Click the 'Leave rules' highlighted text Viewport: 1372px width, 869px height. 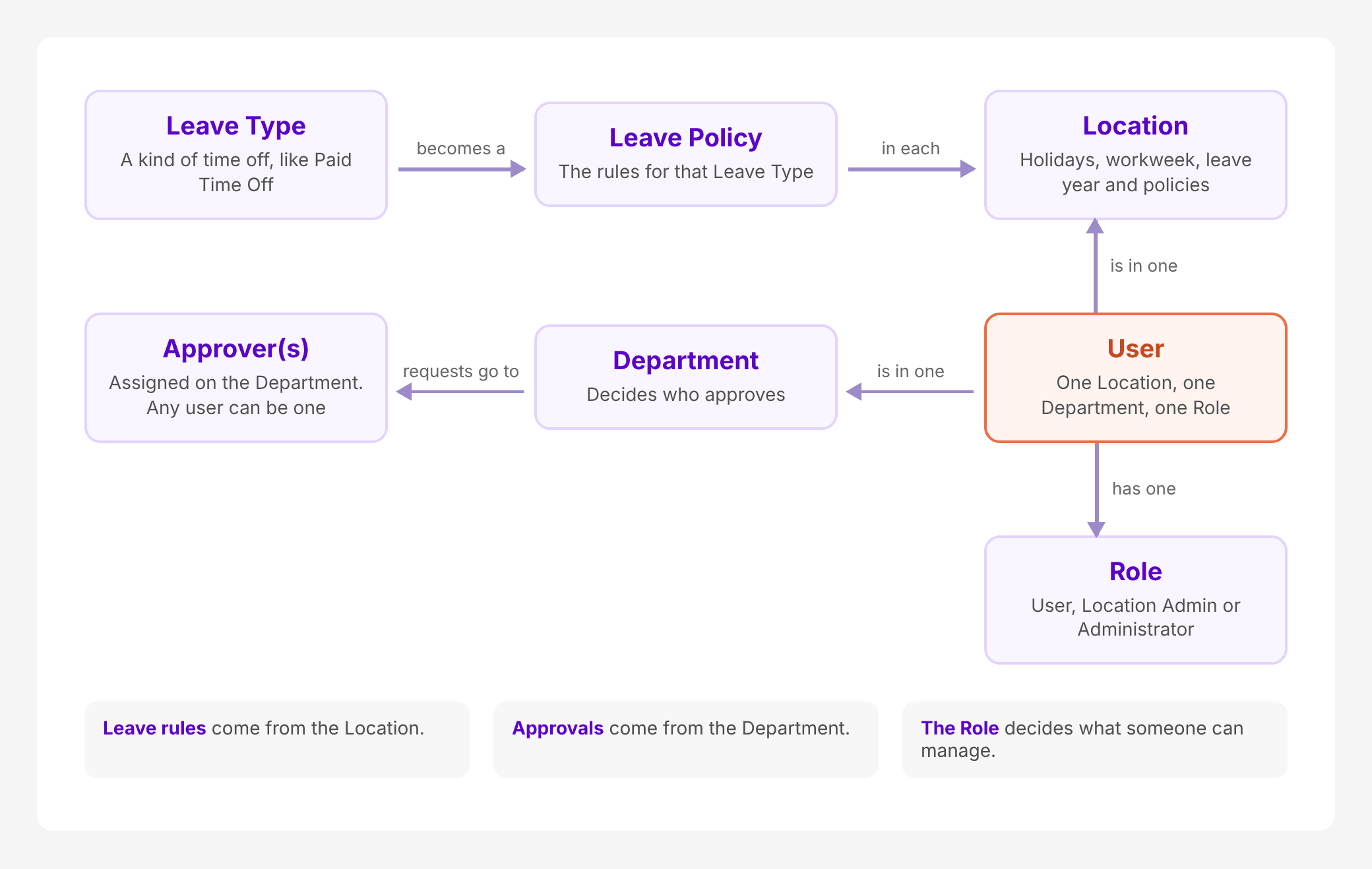point(154,728)
